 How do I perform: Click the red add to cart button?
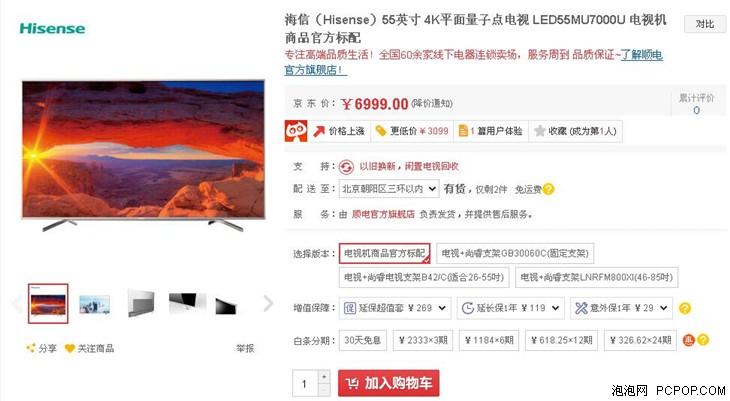coord(388,383)
